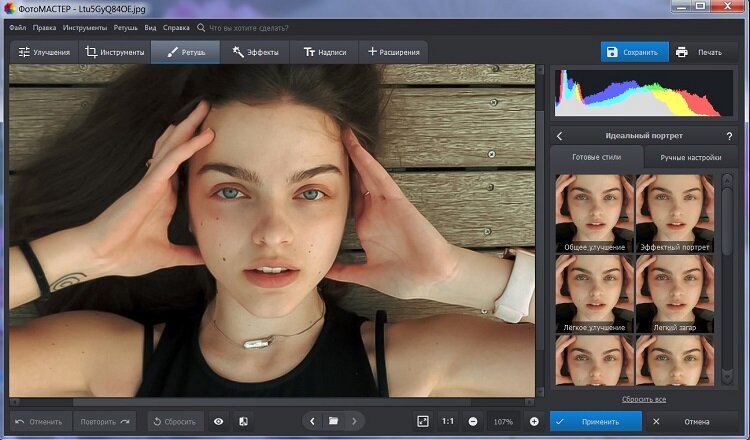Click the Сбросить все link

pos(644,399)
